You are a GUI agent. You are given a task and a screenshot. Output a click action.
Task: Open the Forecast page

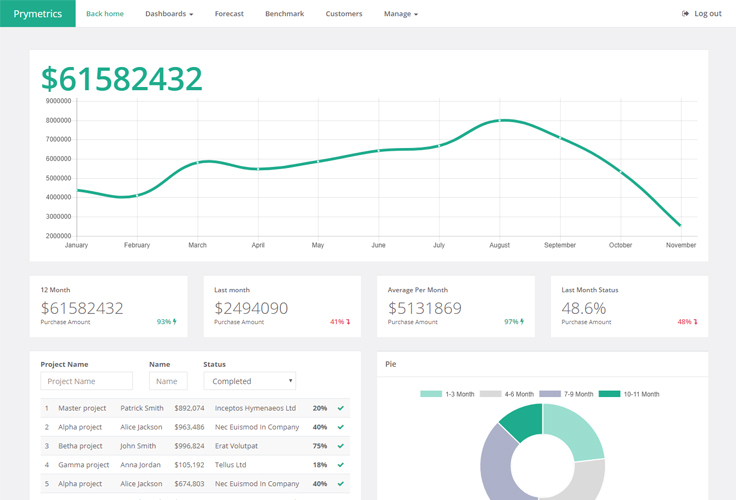tap(229, 14)
